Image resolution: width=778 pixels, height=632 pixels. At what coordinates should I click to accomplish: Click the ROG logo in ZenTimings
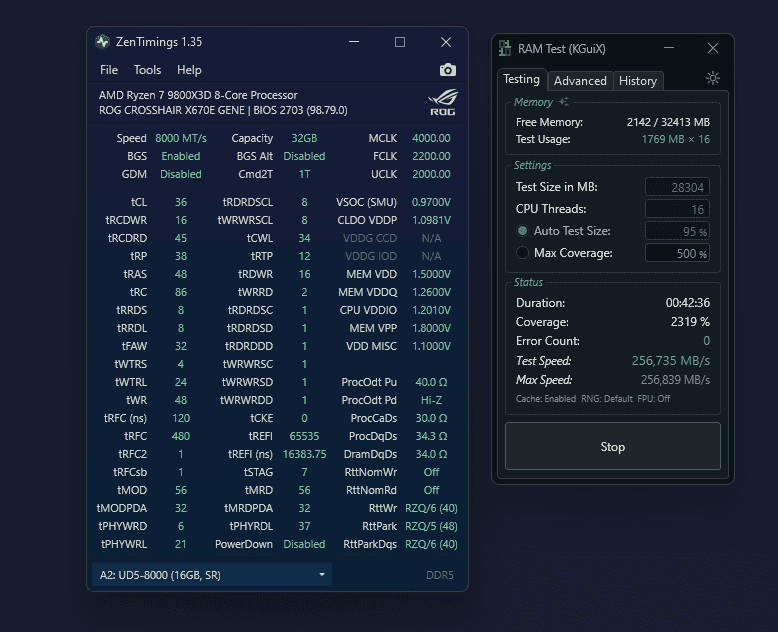442,103
